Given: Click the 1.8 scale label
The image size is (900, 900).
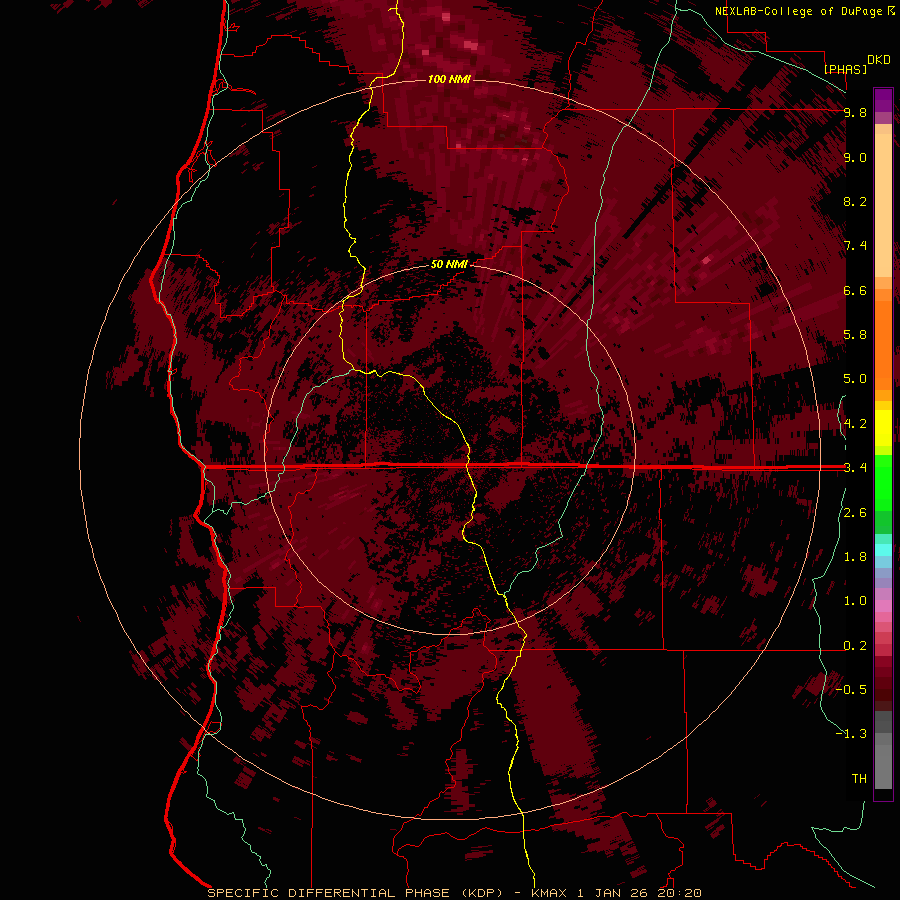Looking at the screenshot, I should click(x=855, y=557).
